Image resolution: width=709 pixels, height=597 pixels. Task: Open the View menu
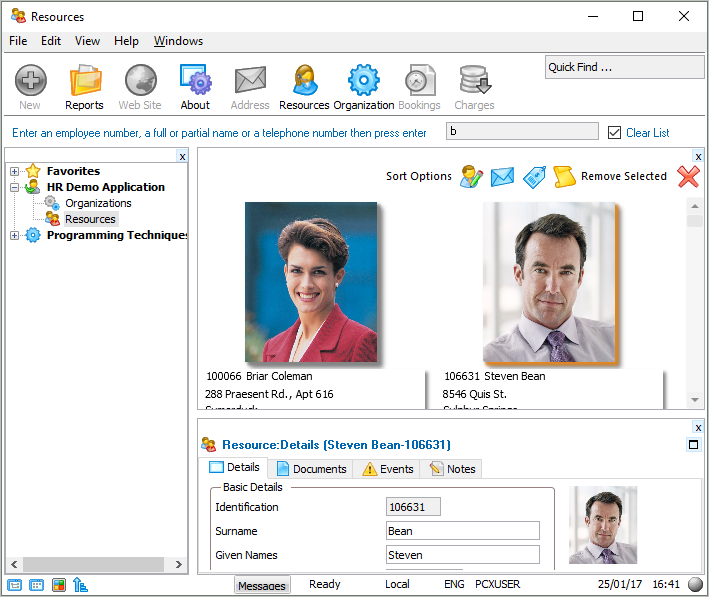coord(87,41)
